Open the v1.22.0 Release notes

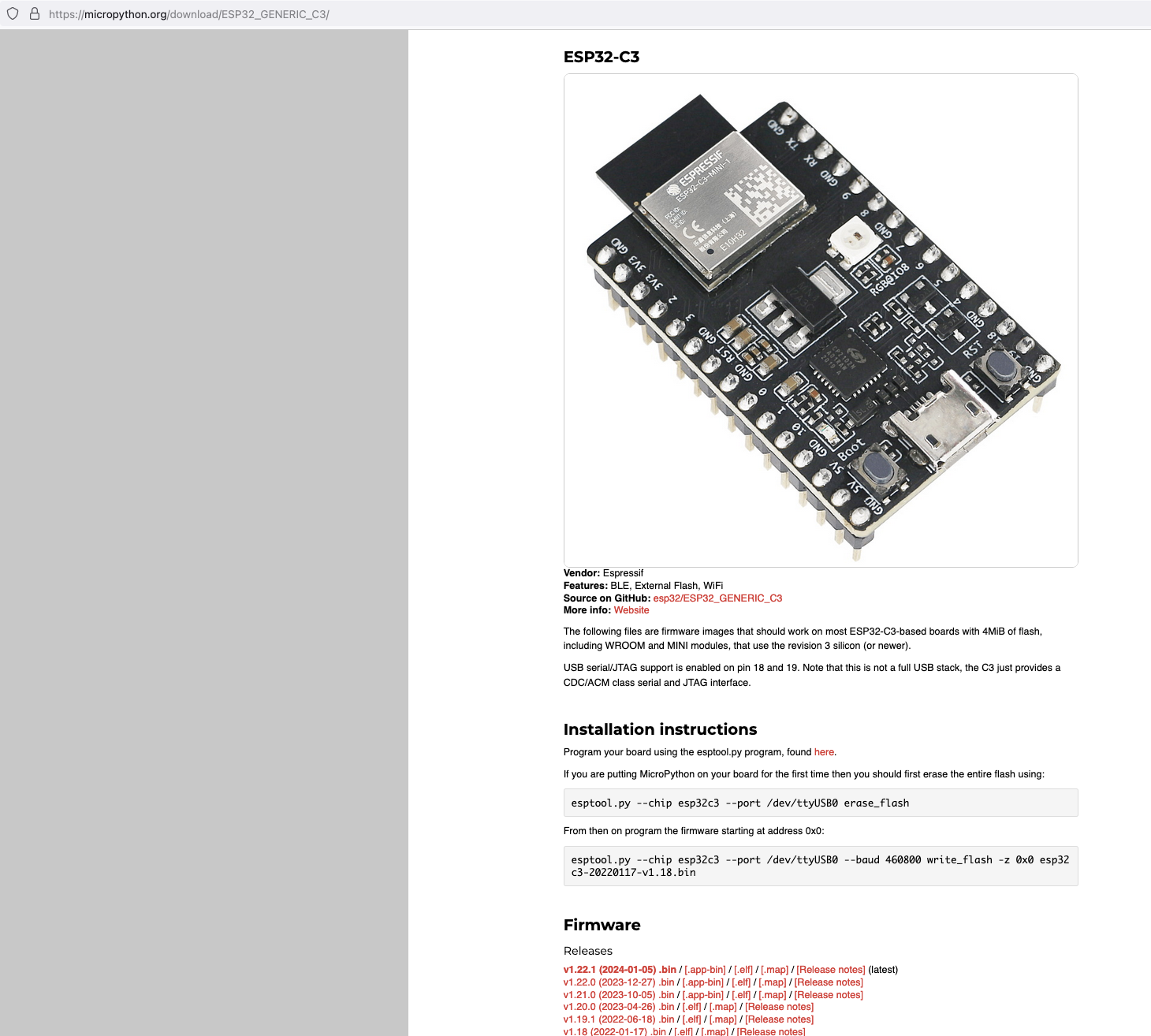click(x=829, y=982)
